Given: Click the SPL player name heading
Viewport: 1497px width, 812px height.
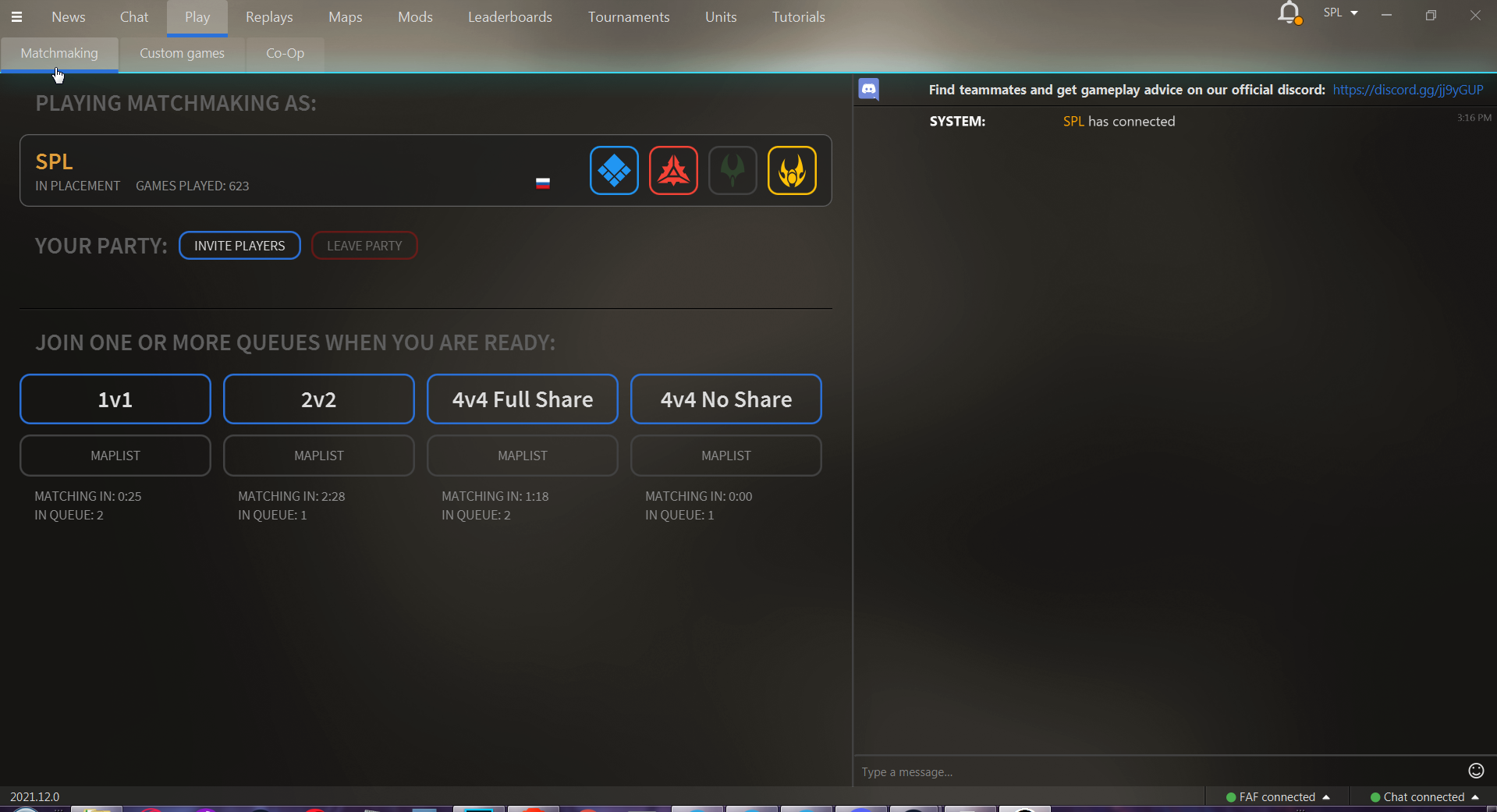Looking at the screenshot, I should click(x=54, y=161).
